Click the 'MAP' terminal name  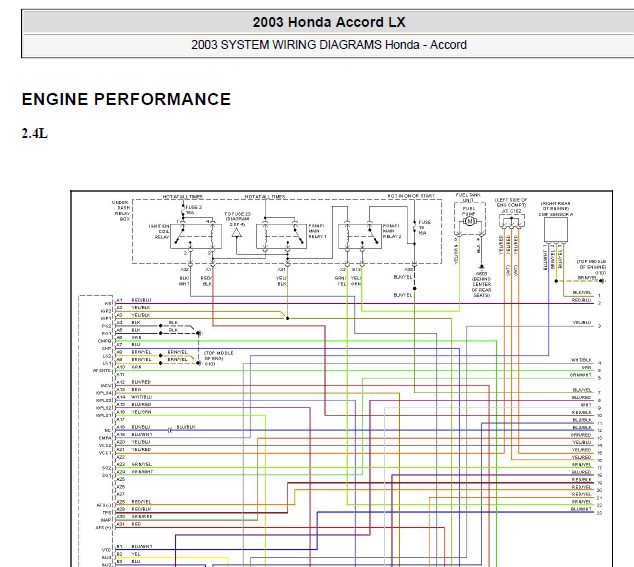tap(106, 520)
